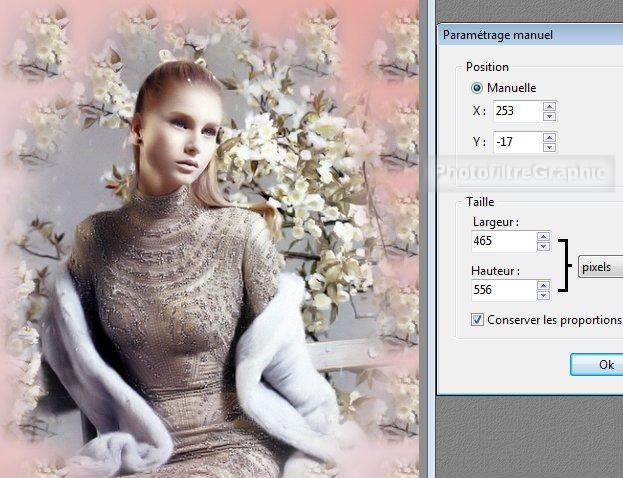Decrease Hauteur with down arrow

(x=543, y=295)
